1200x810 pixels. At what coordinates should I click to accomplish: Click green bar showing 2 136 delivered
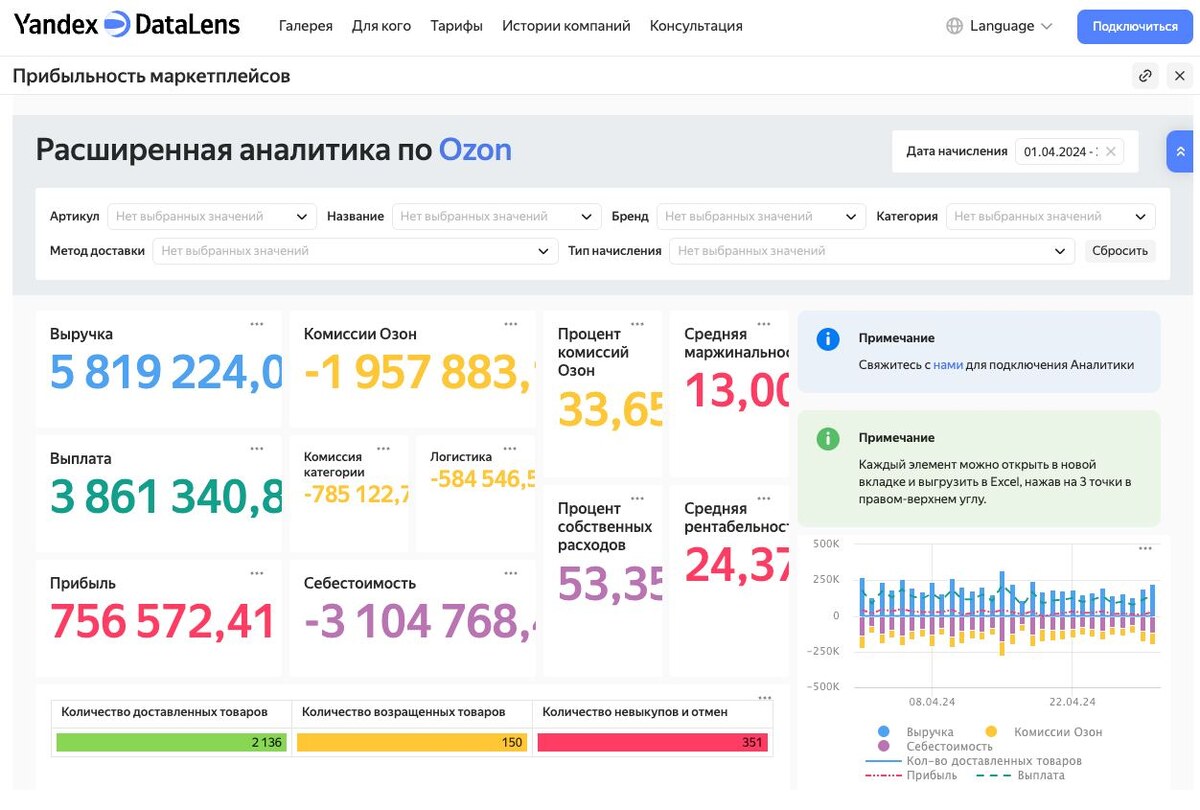point(171,742)
